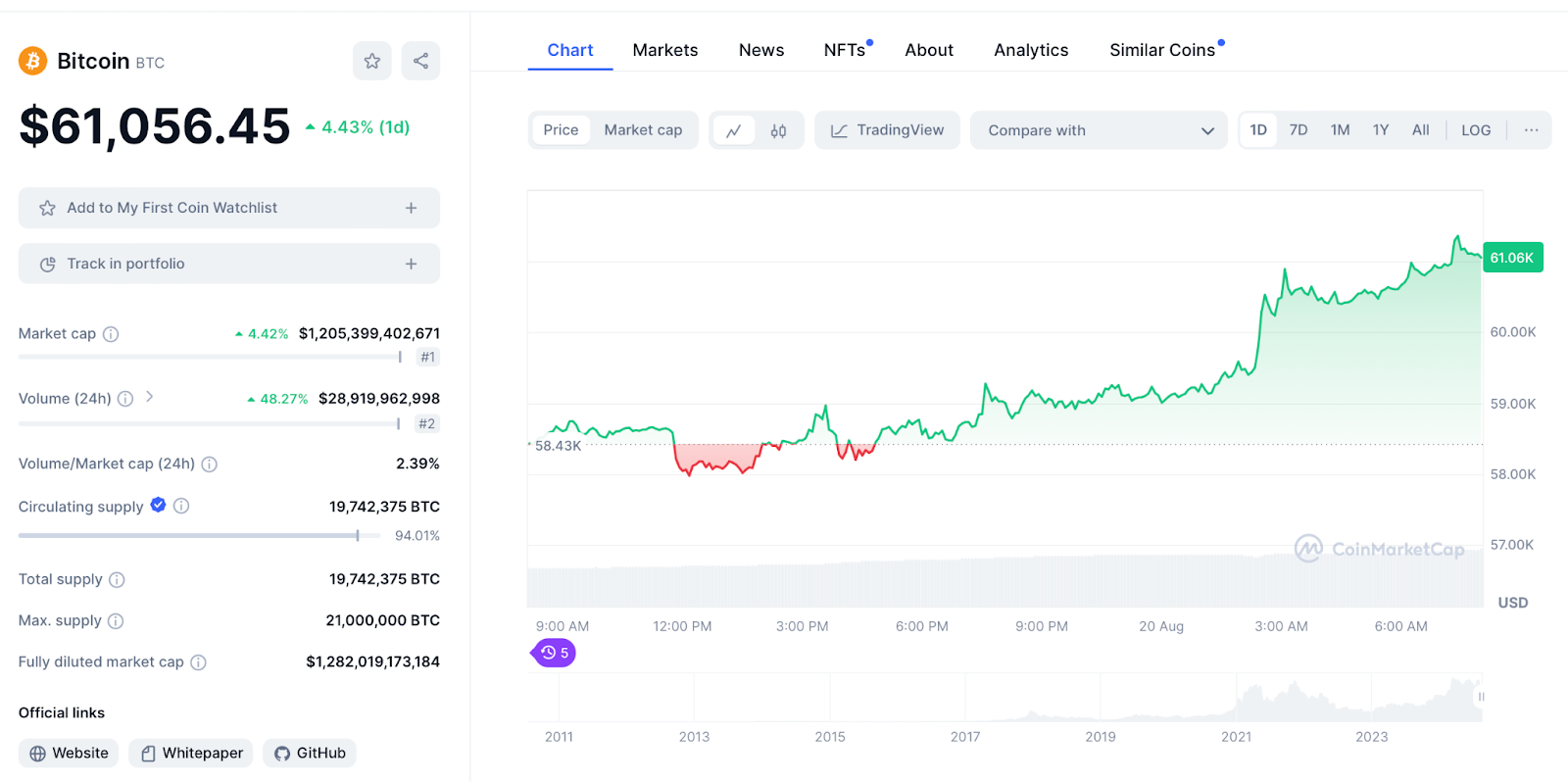Image resolution: width=1568 pixels, height=782 pixels.
Task: Click the verified circulating supply badge
Action: [x=158, y=505]
